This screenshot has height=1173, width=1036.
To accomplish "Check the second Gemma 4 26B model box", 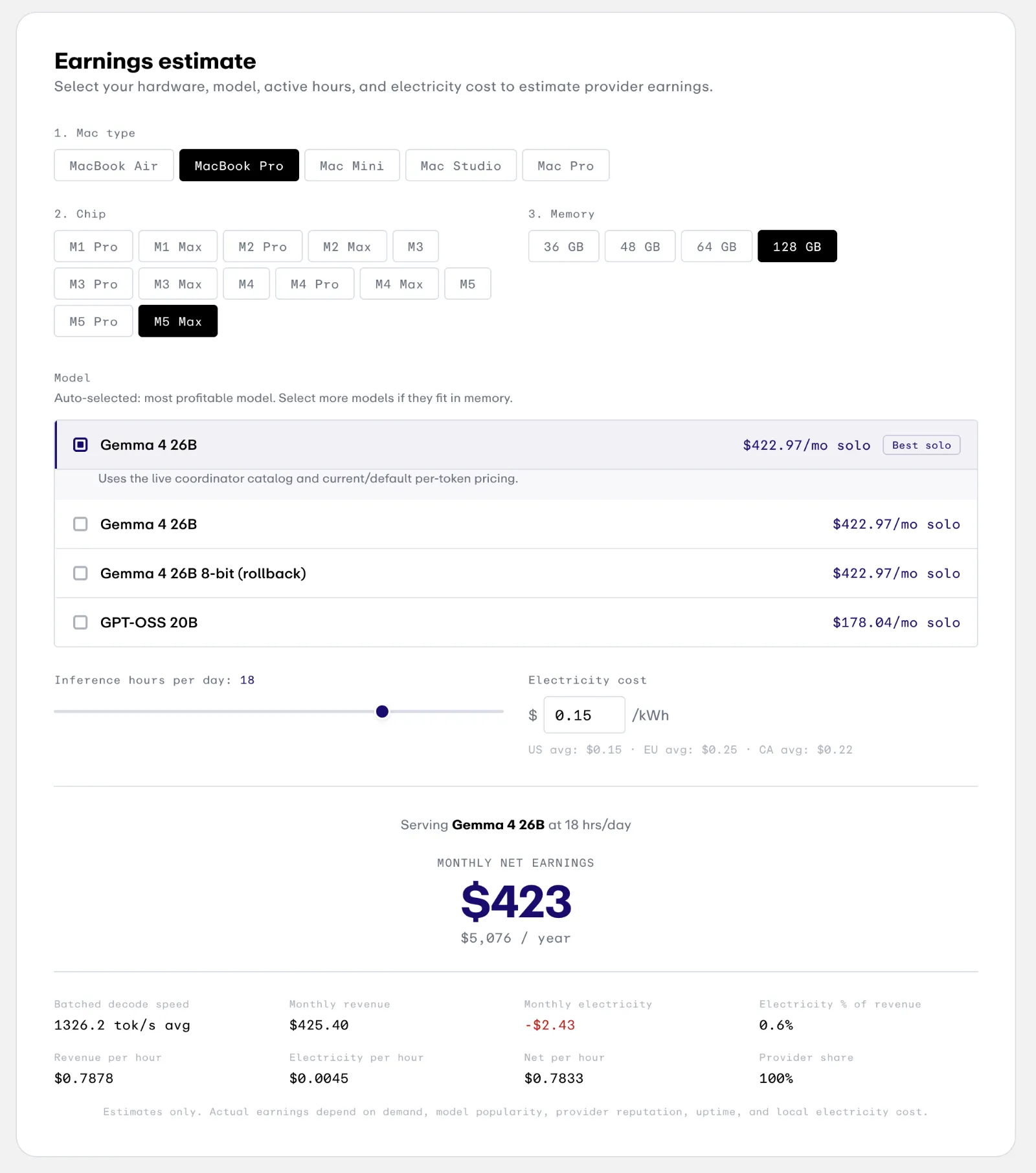I will (80, 524).
